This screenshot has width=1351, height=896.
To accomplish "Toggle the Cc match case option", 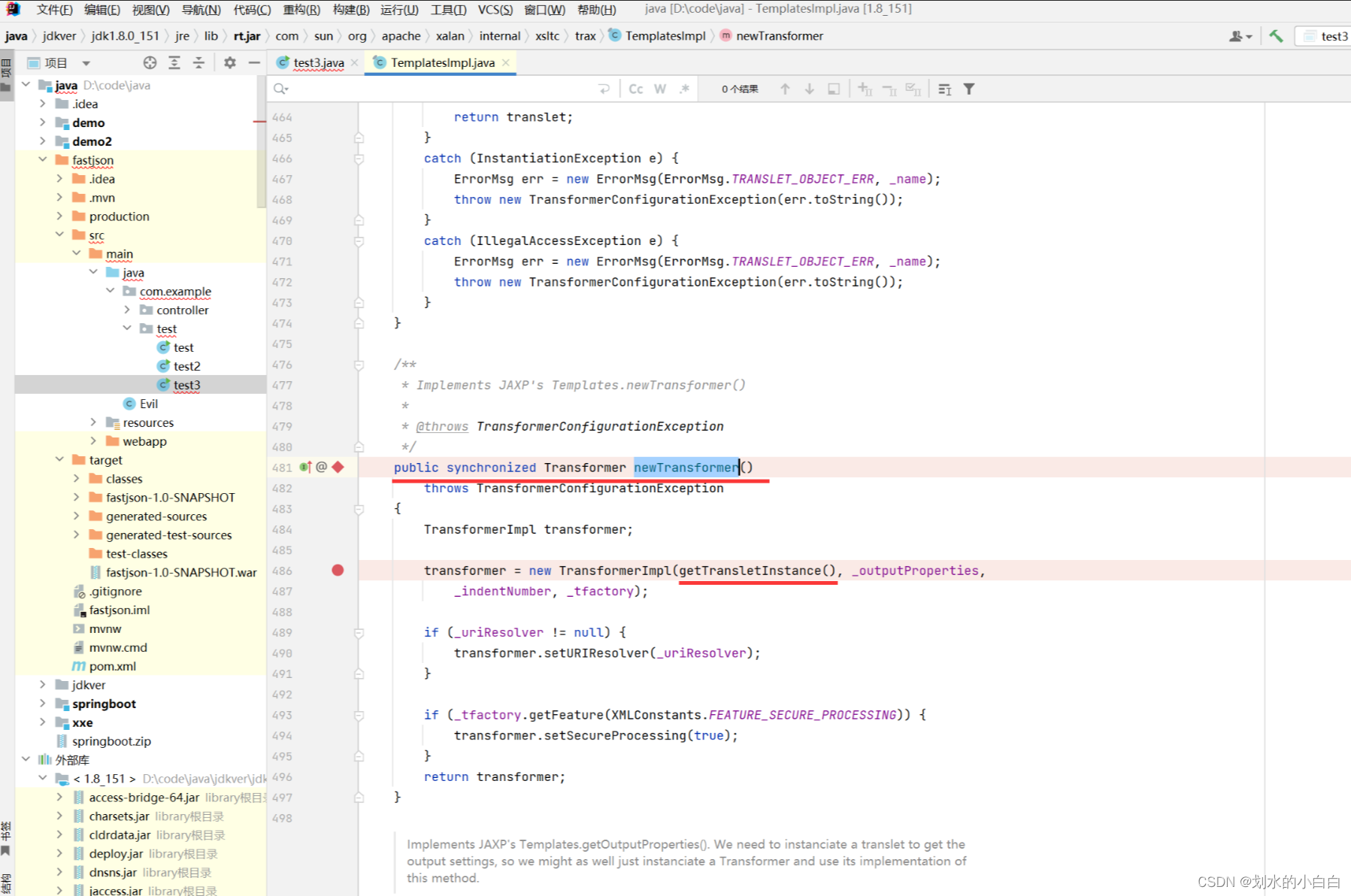I will [x=636, y=89].
